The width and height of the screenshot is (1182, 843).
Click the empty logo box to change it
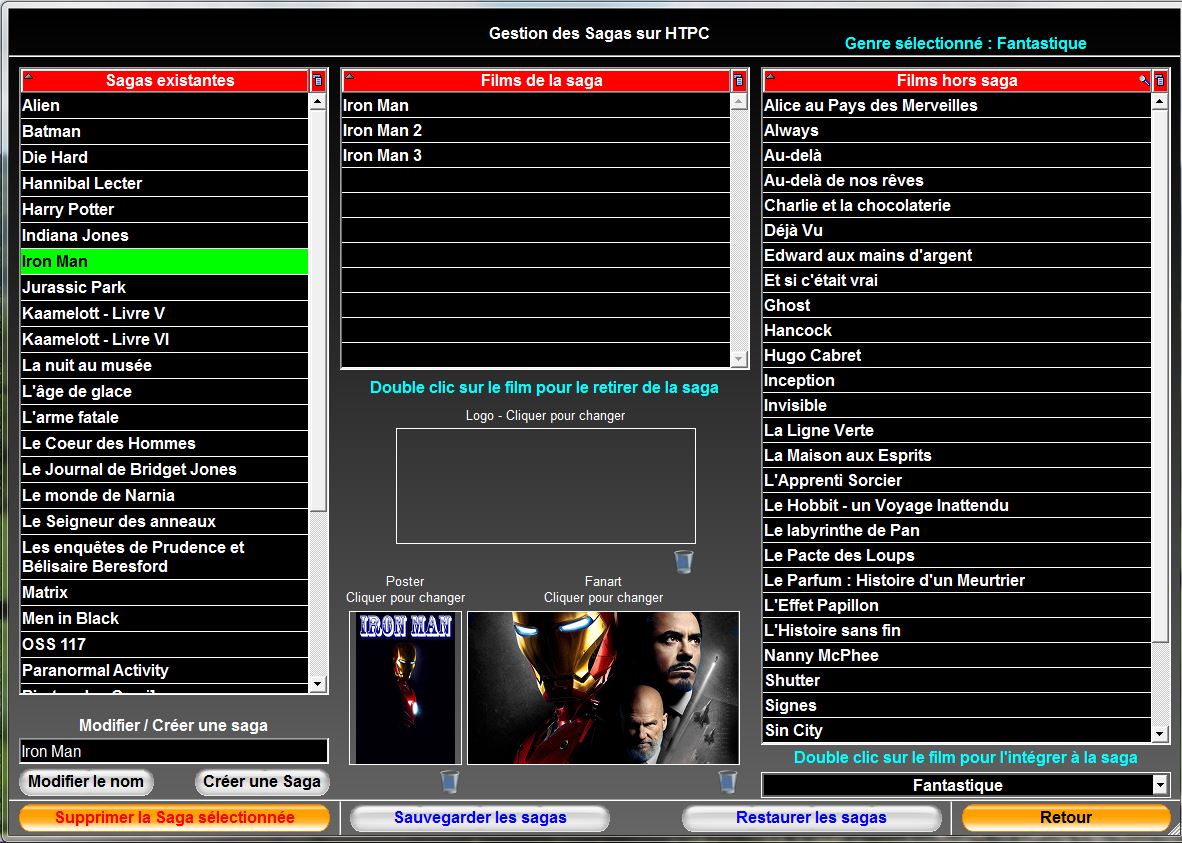tap(546, 486)
